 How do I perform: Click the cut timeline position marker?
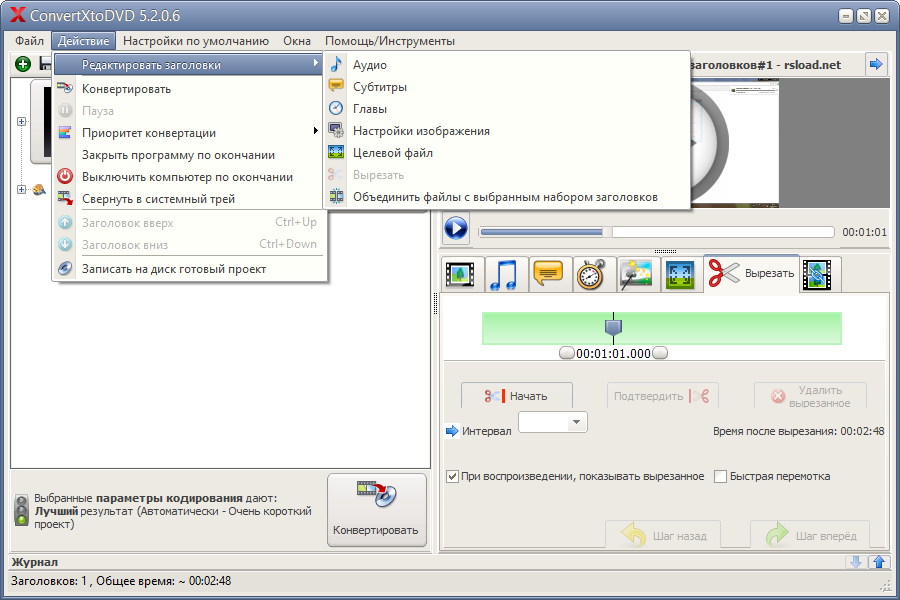pos(614,327)
